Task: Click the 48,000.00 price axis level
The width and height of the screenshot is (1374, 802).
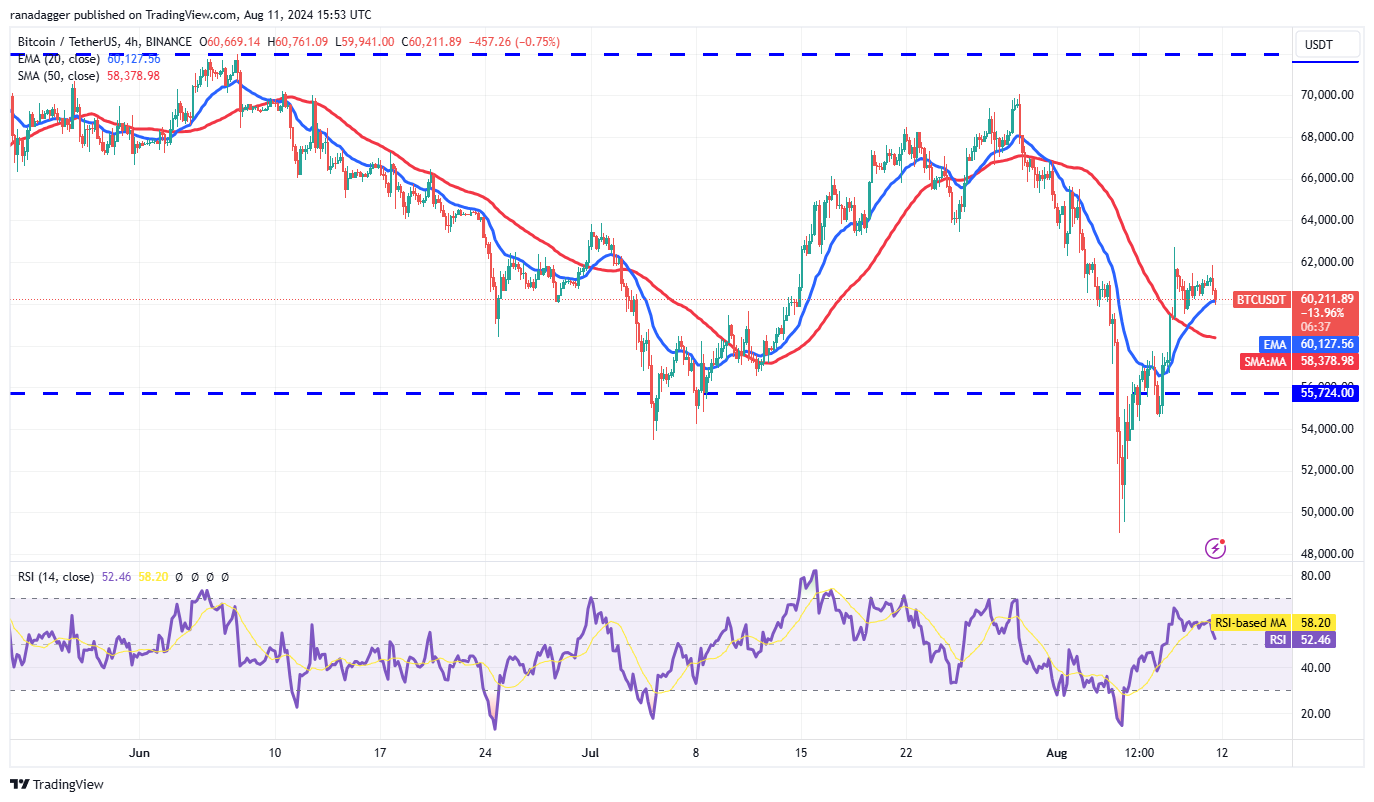Action: coord(1327,553)
